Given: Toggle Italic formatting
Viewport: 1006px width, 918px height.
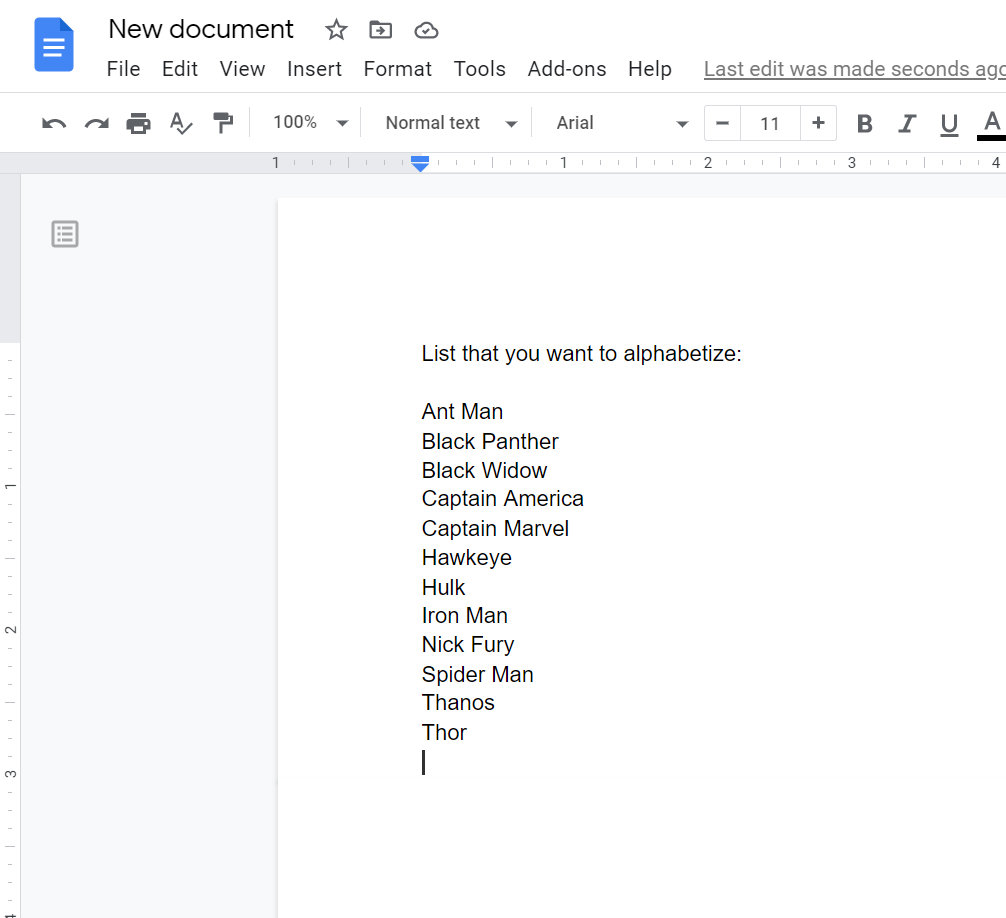Looking at the screenshot, I should point(907,123).
